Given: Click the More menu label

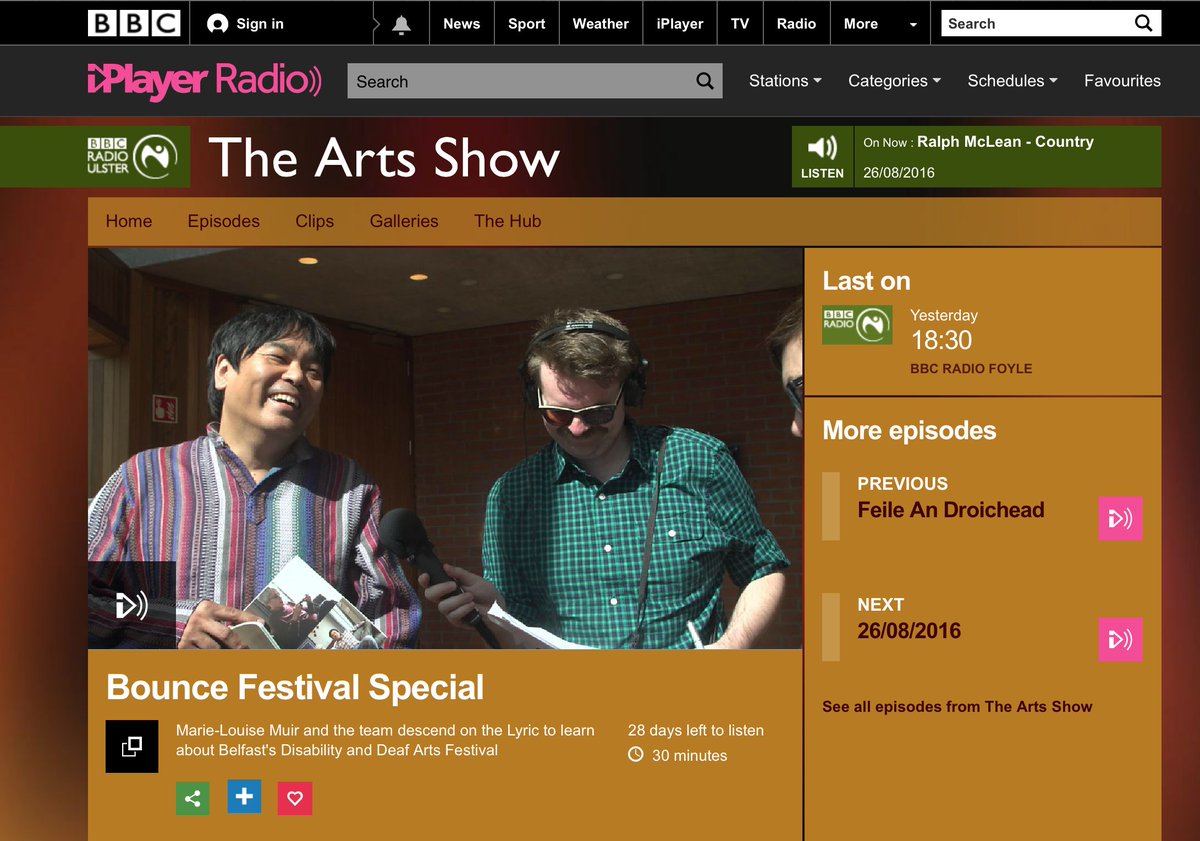Looking at the screenshot, I should pyautogui.click(x=861, y=24).
